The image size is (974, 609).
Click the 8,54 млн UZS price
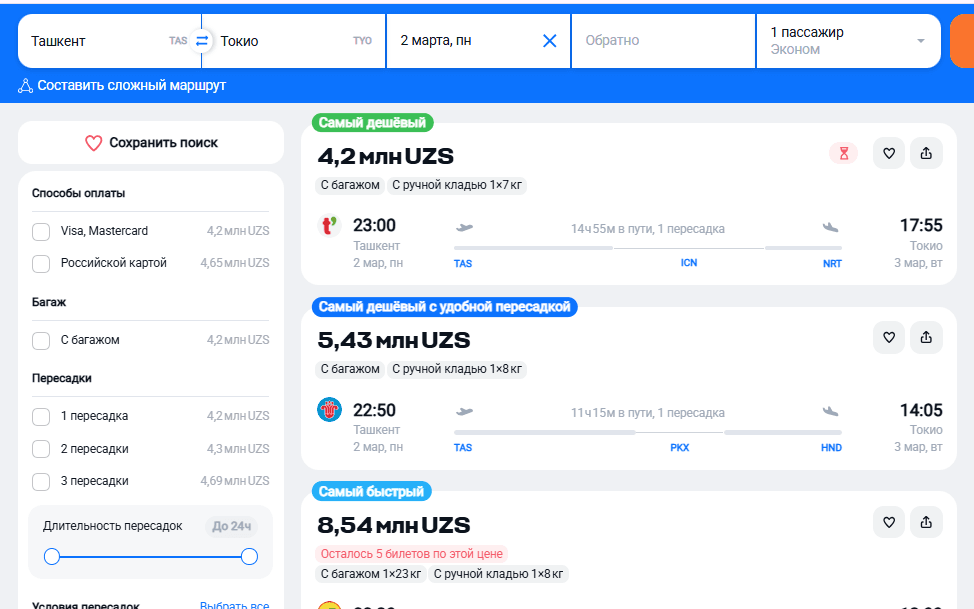(x=394, y=526)
